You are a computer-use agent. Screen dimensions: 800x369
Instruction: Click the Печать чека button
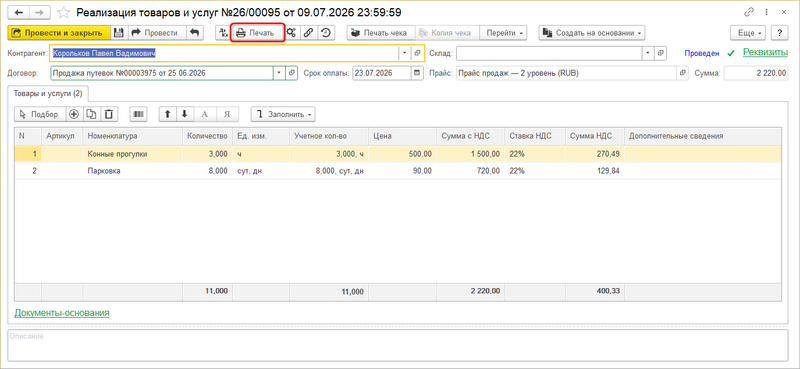tap(381, 33)
